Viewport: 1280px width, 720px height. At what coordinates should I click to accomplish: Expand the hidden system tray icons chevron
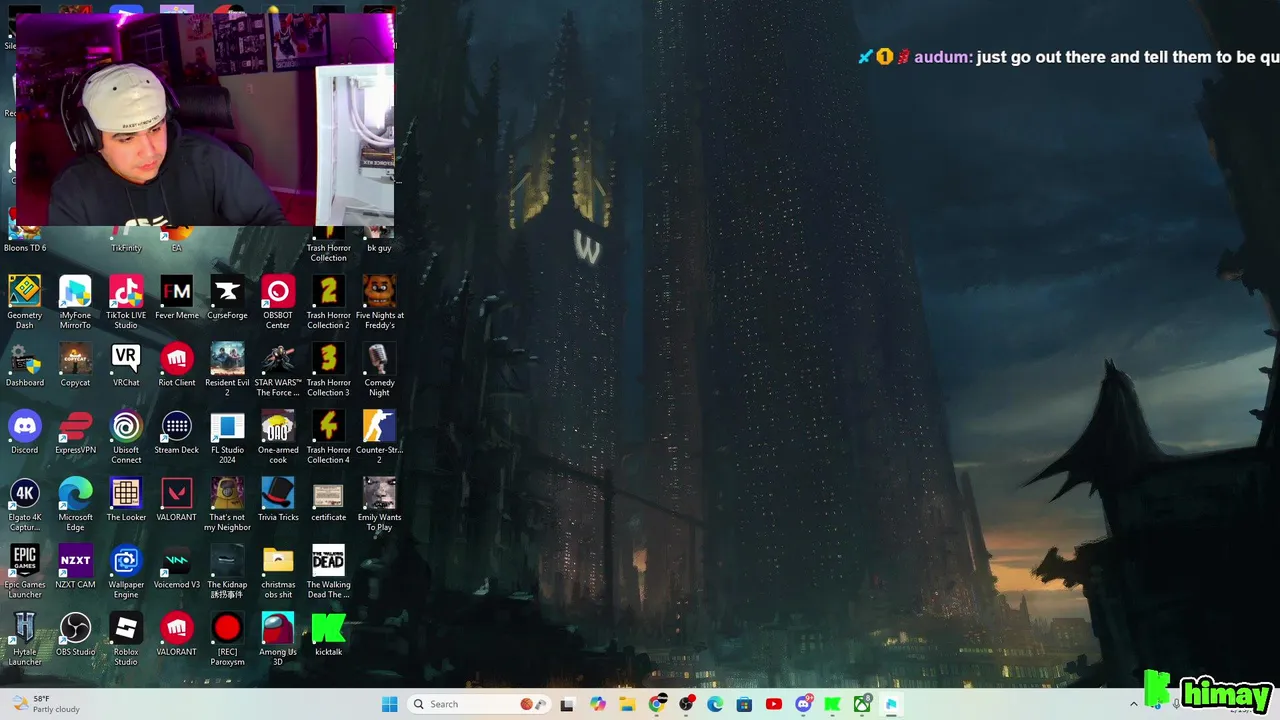point(1134,704)
